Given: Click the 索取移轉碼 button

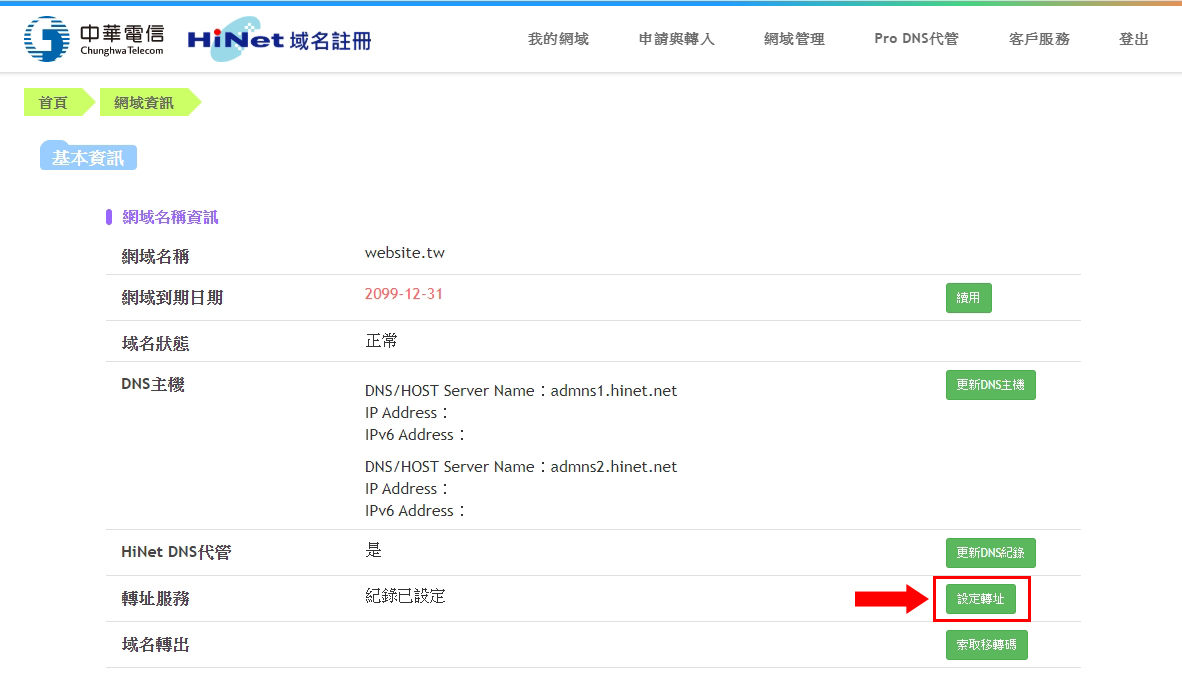Looking at the screenshot, I should click(x=986, y=645).
